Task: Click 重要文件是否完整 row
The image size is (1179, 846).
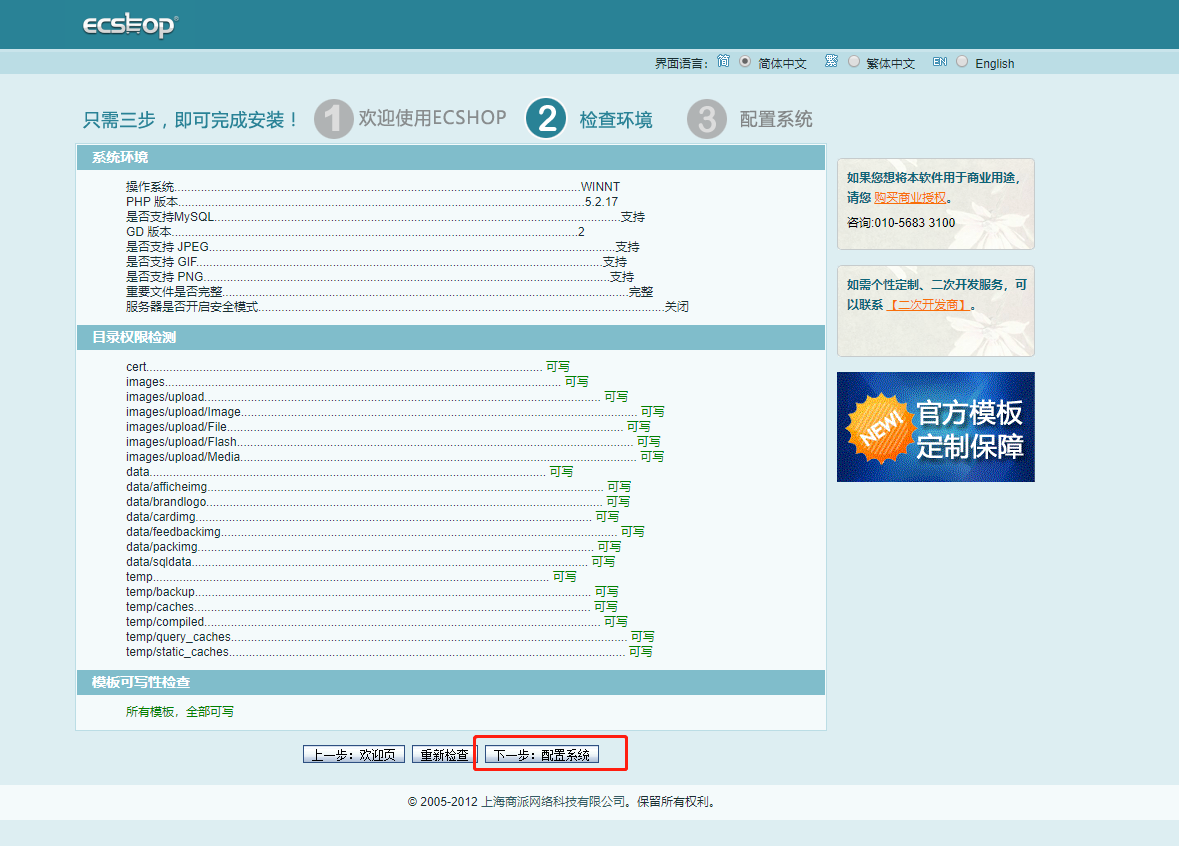Action: pos(389,292)
